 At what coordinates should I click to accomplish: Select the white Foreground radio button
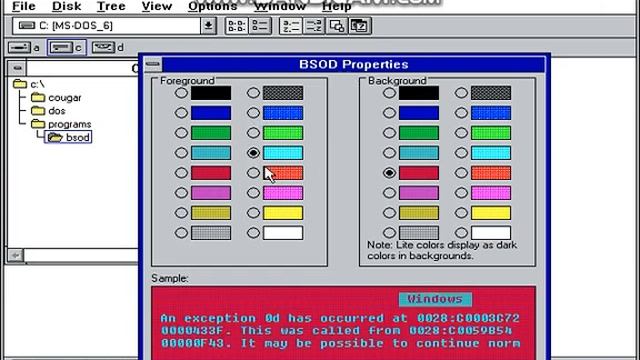[253, 233]
